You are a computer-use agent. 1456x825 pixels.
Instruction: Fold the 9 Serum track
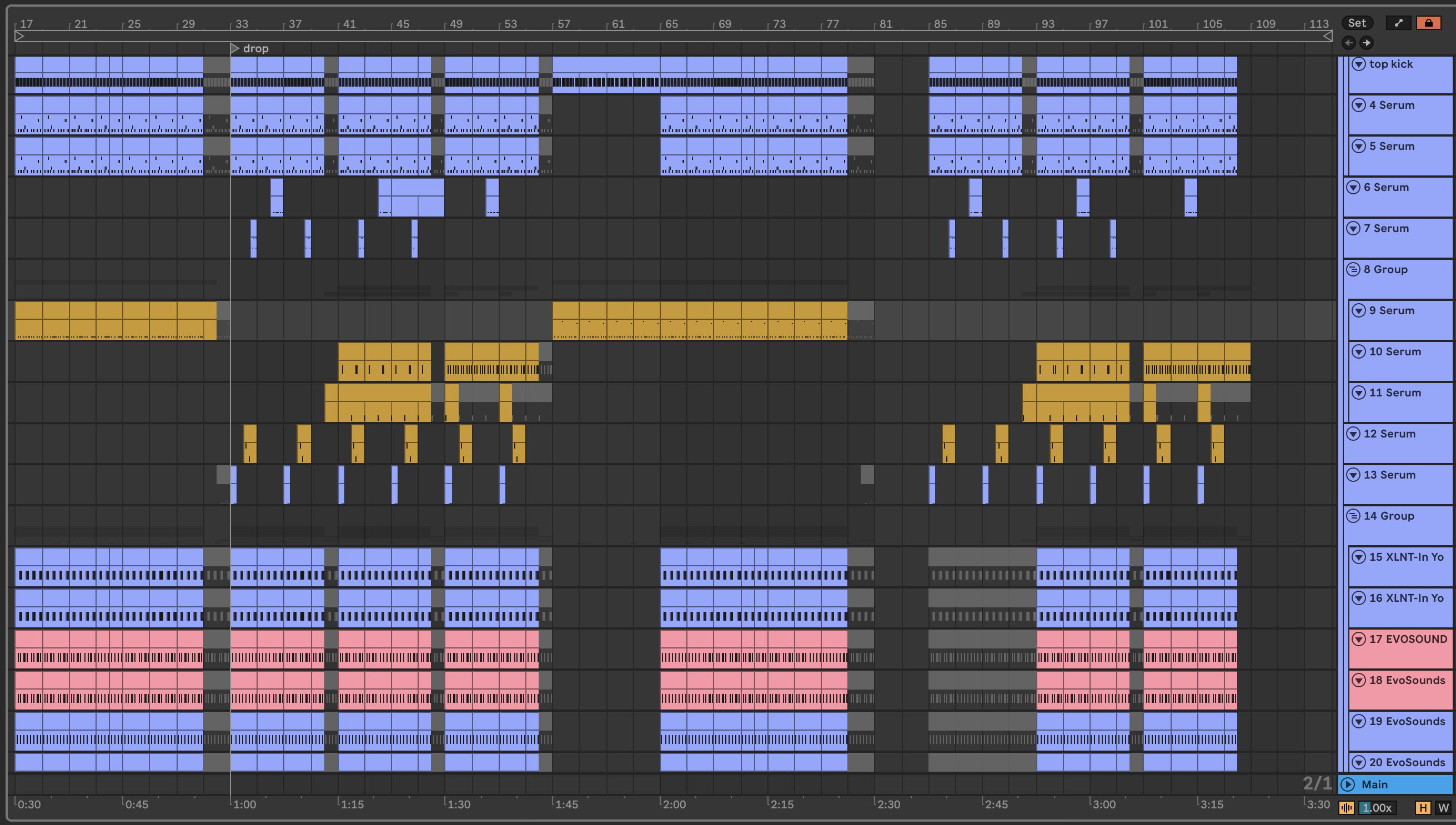click(x=1358, y=310)
